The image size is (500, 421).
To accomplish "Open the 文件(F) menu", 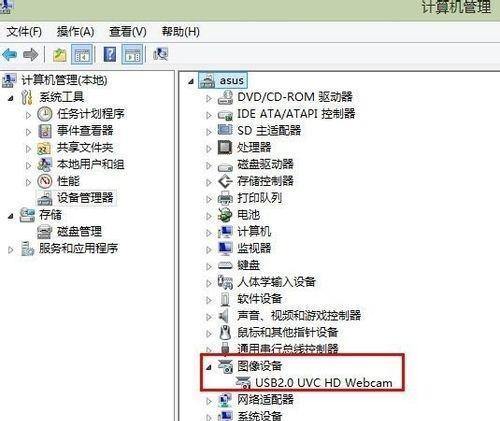I will [x=24, y=32].
